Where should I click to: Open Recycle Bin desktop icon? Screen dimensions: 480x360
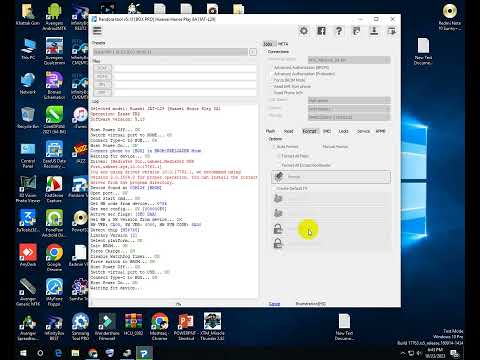point(28,118)
